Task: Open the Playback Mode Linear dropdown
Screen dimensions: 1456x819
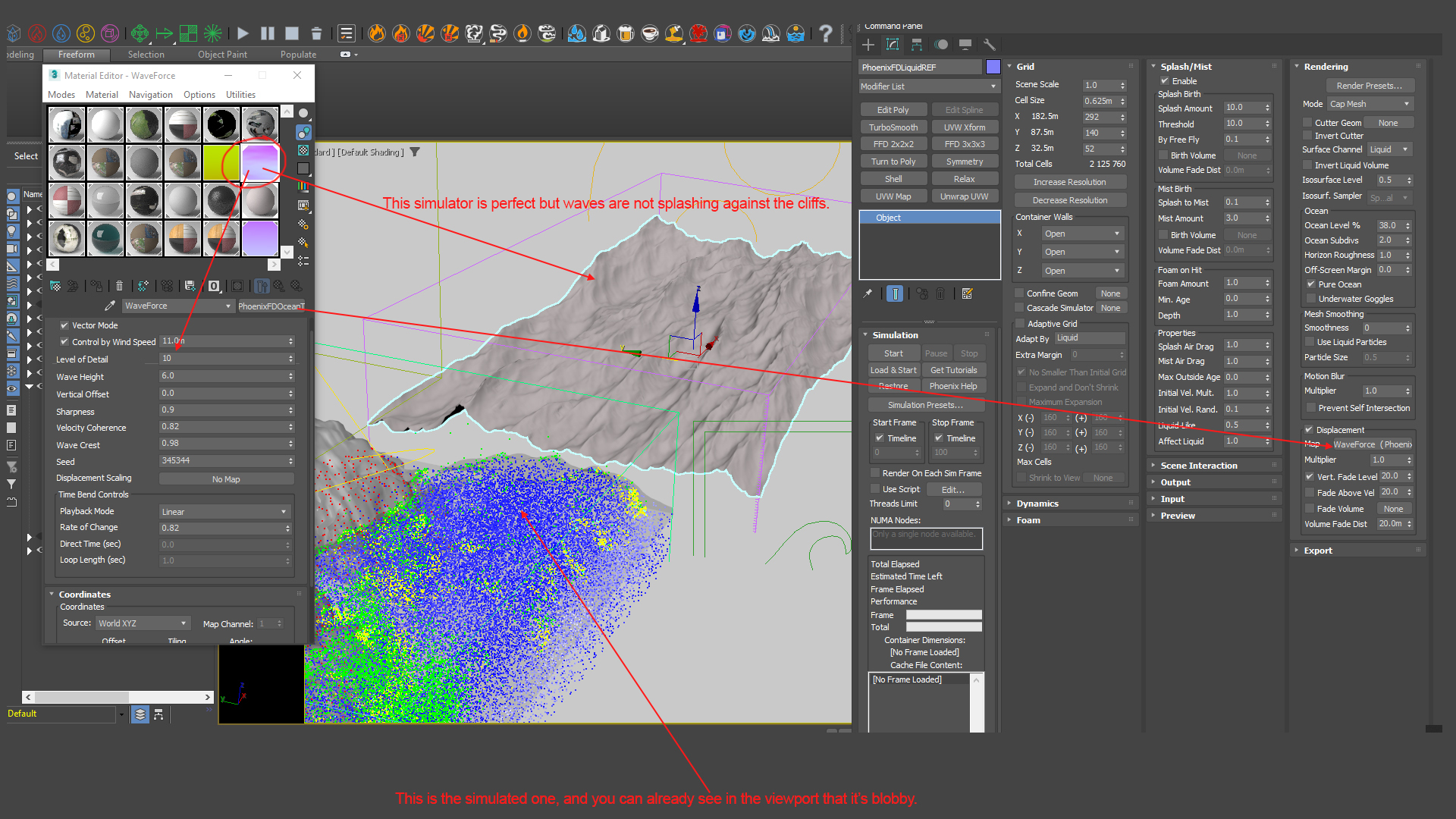Action: [224, 512]
